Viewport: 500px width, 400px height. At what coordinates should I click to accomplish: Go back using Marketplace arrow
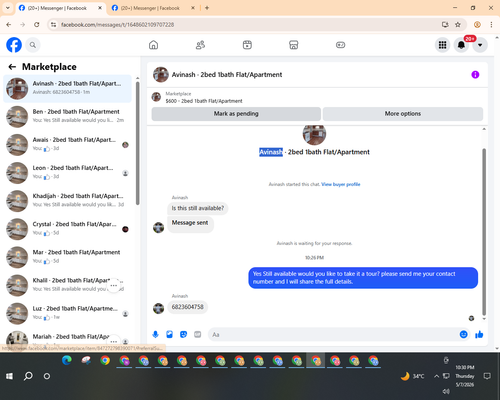pos(12,67)
